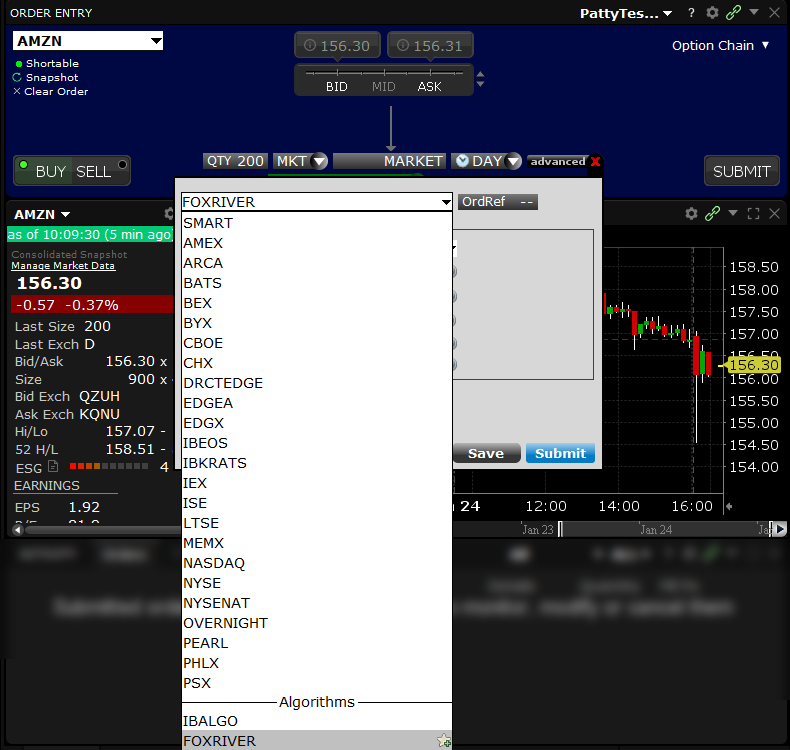This screenshot has height=750, width=790.
Task: Open the DAY time-in-force dropdown
Action: click(513, 161)
